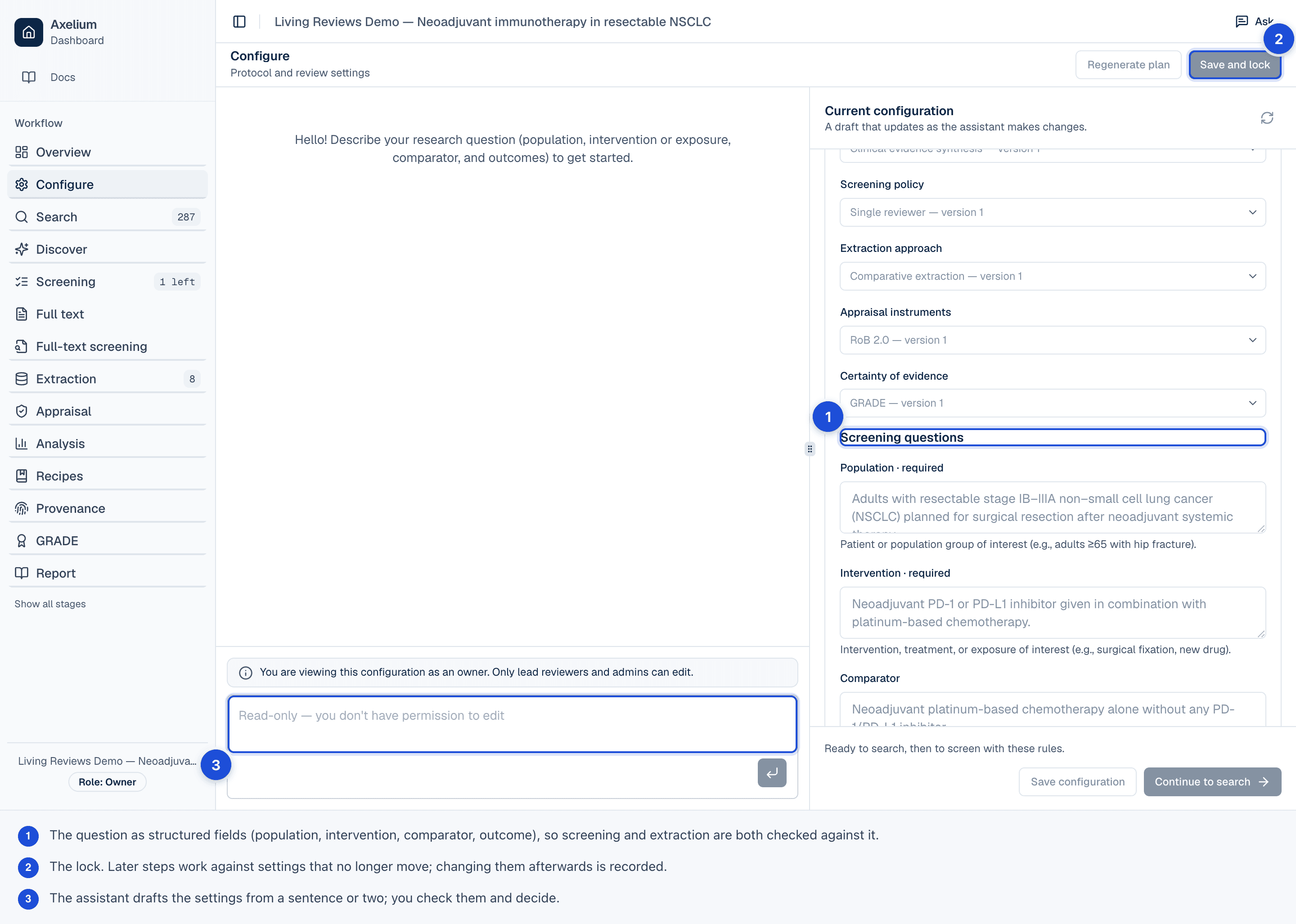Open the Screening policy dropdown

[x=1053, y=212]
